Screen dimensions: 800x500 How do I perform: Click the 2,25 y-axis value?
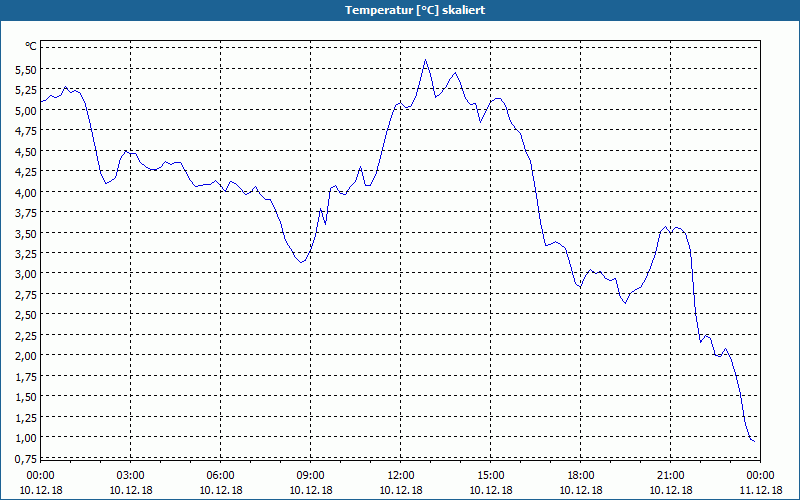(x=26, y=335)
